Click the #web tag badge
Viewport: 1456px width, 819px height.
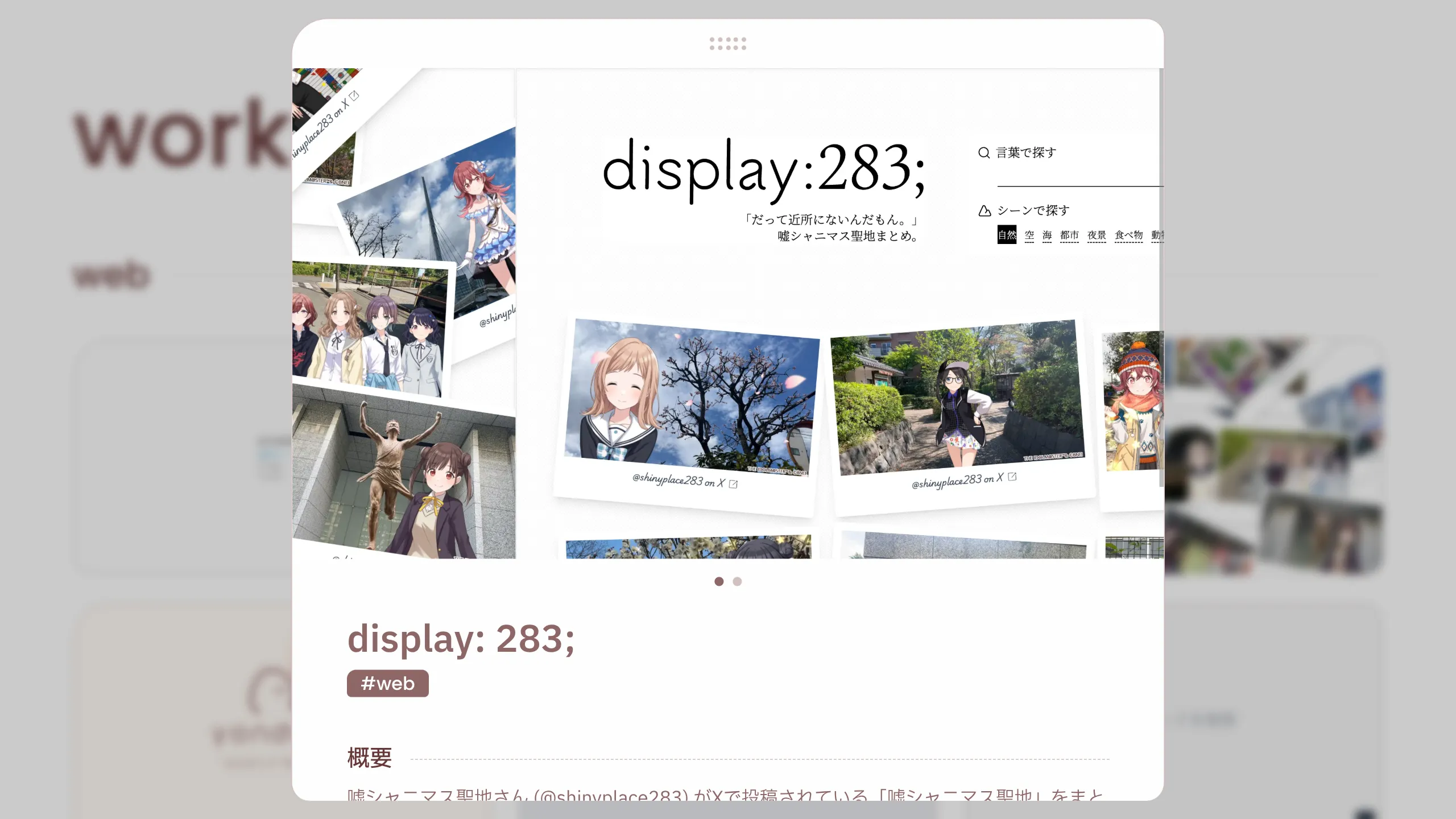pos(388,683)
